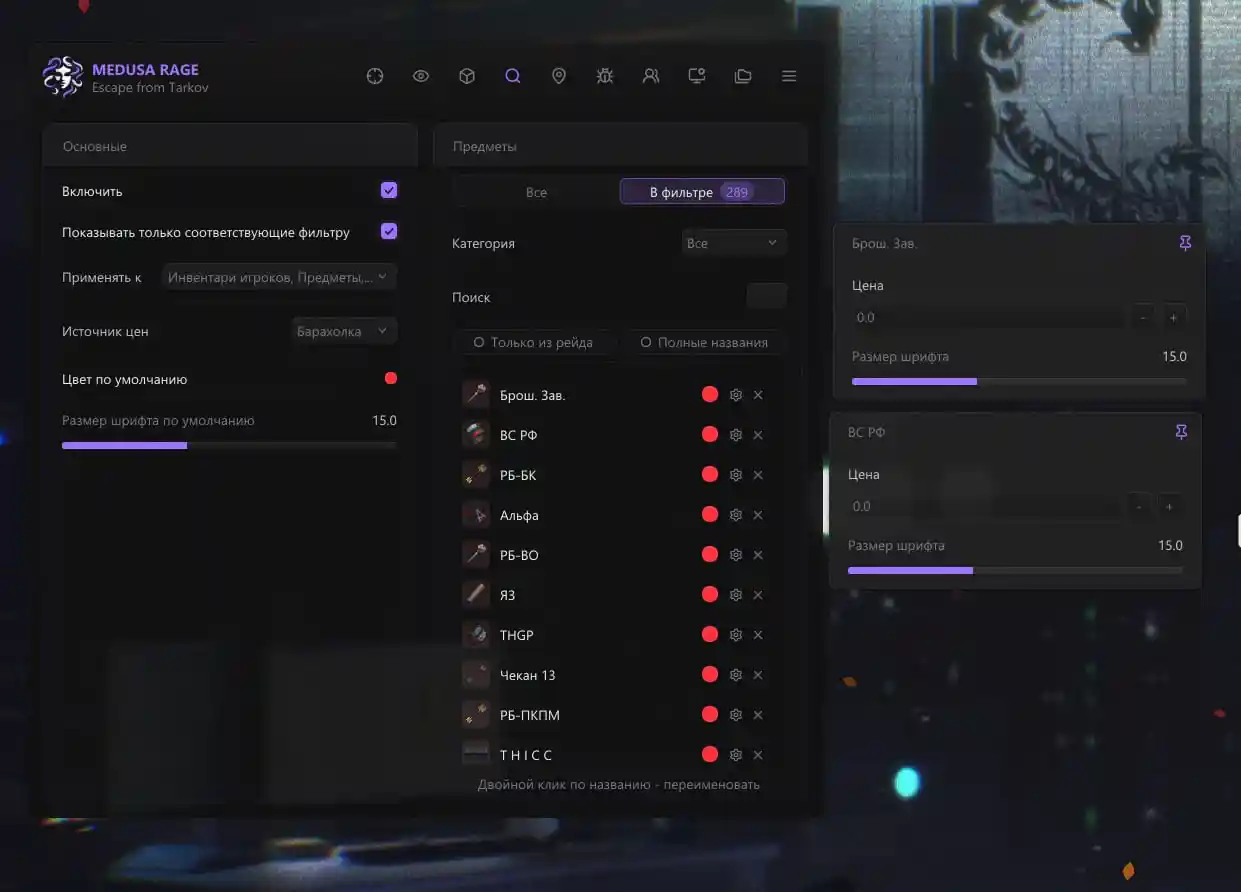The image size is (1241, 892).
Task: Increase Цена with plus in Брош. Зав. panel
Action: (1173, 317)
